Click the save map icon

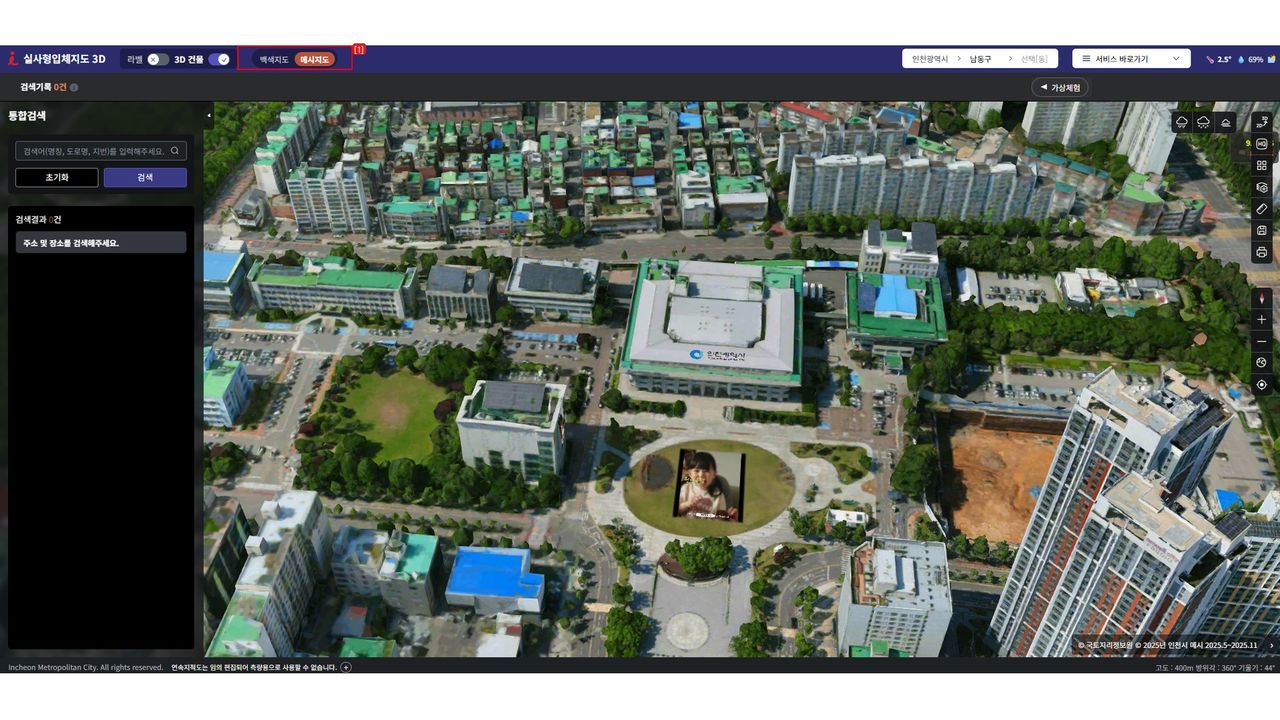1261,231
